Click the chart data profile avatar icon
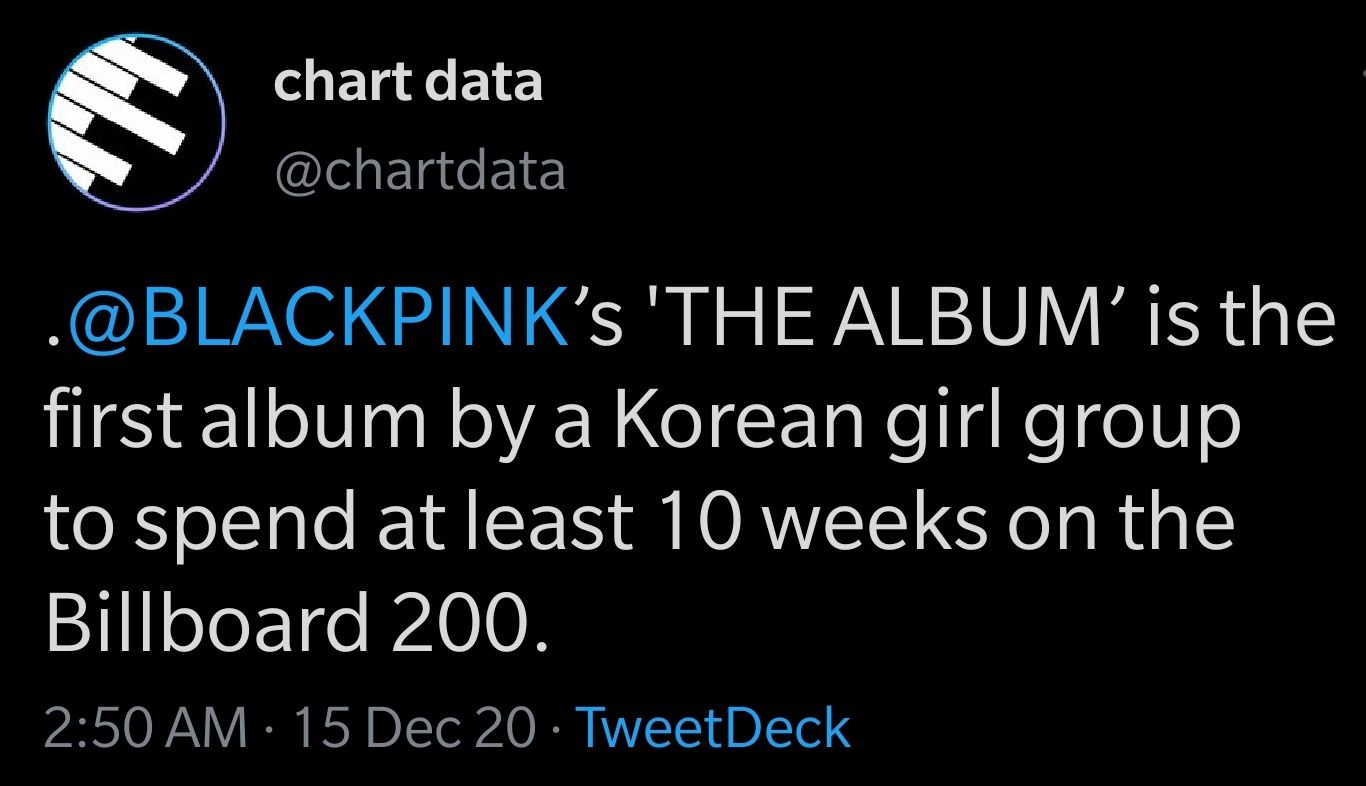This screenshot has width=1366, height=786. coord(136,122)
